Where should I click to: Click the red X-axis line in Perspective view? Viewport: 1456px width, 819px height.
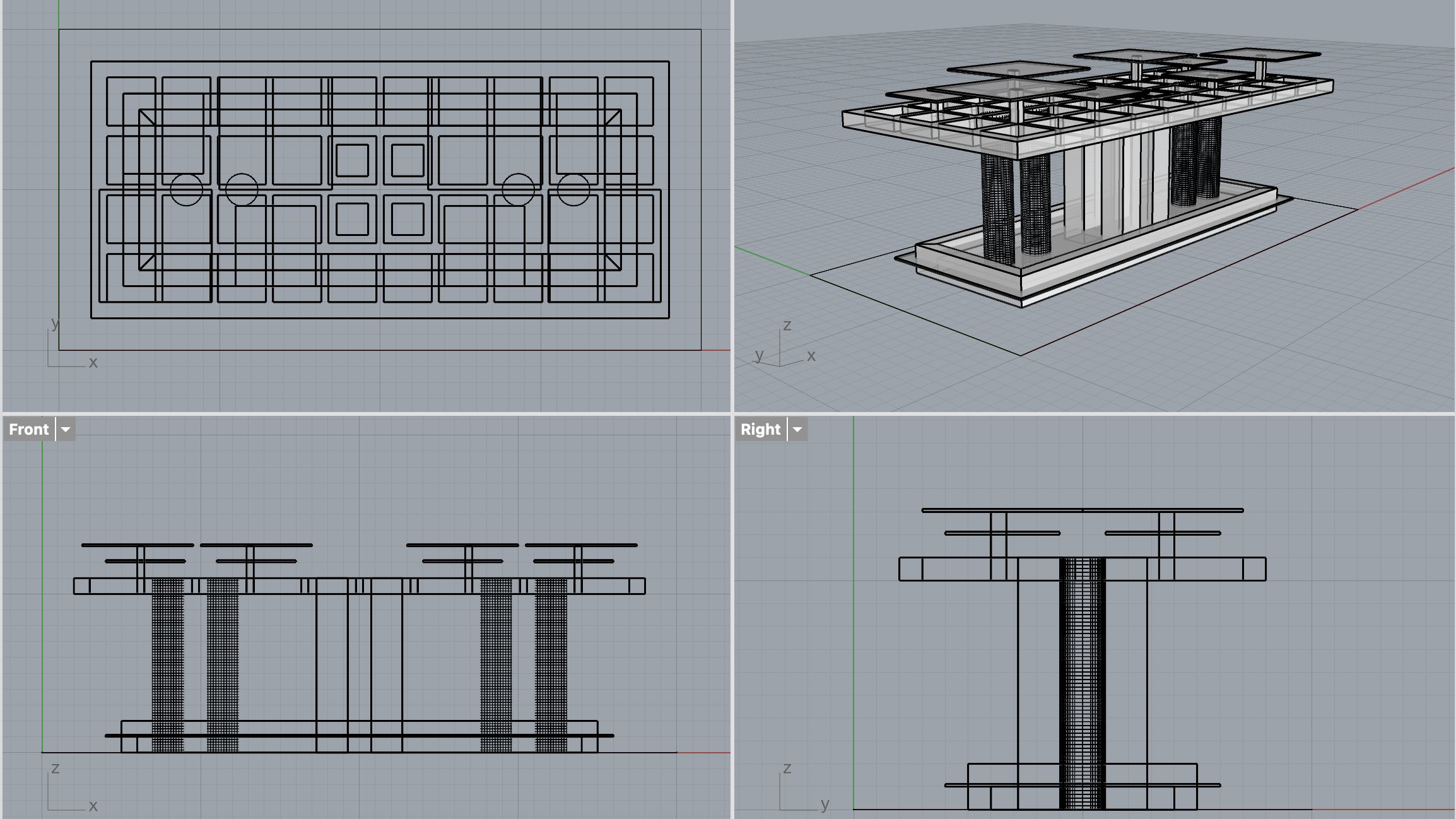(1407, 189)
